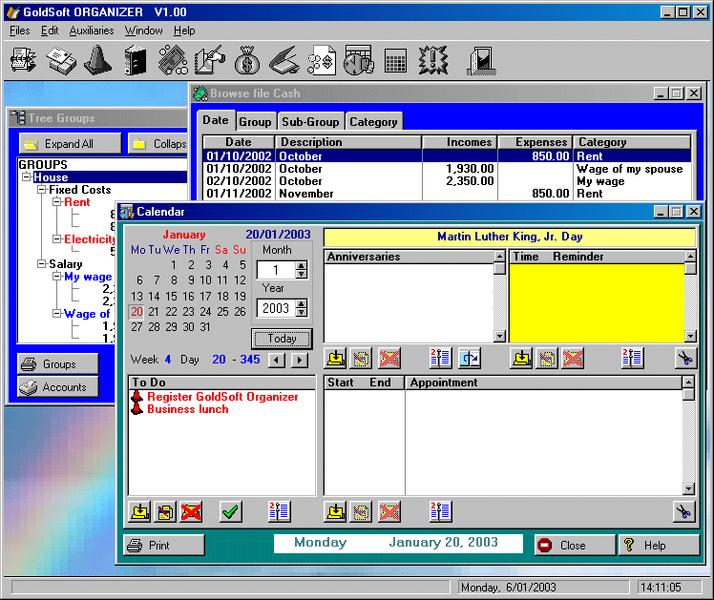
Task: Go to previous day with left arrow
Action: (276, 360)
